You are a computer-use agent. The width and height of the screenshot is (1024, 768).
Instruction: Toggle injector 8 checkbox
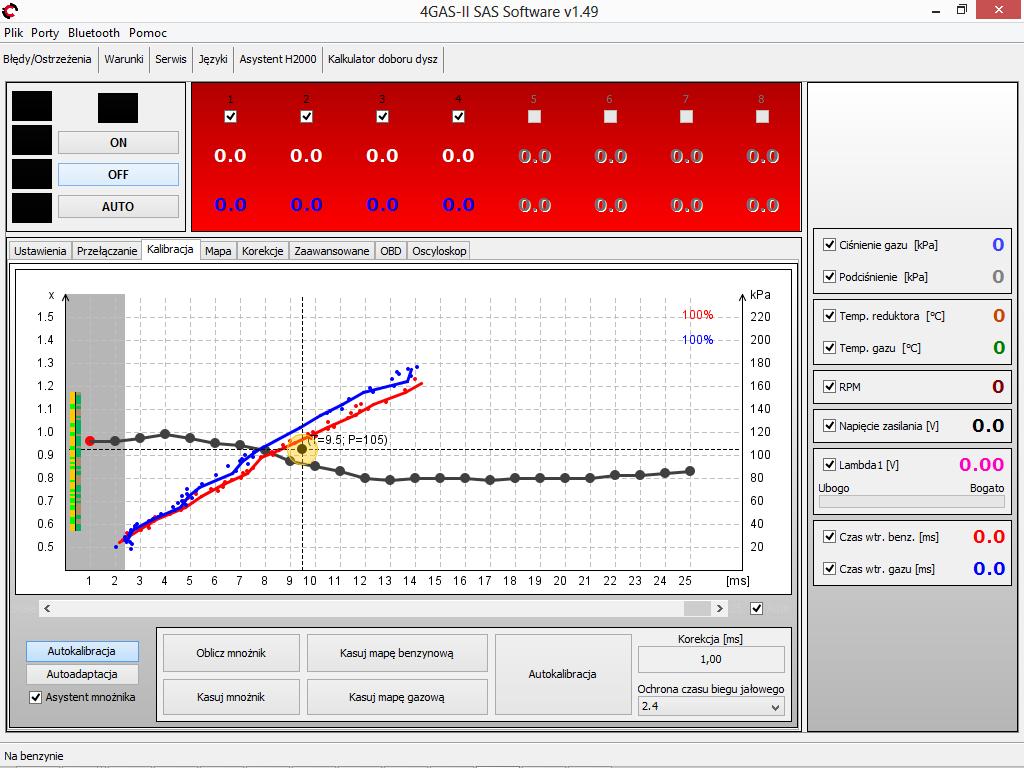tap(762, 116)
